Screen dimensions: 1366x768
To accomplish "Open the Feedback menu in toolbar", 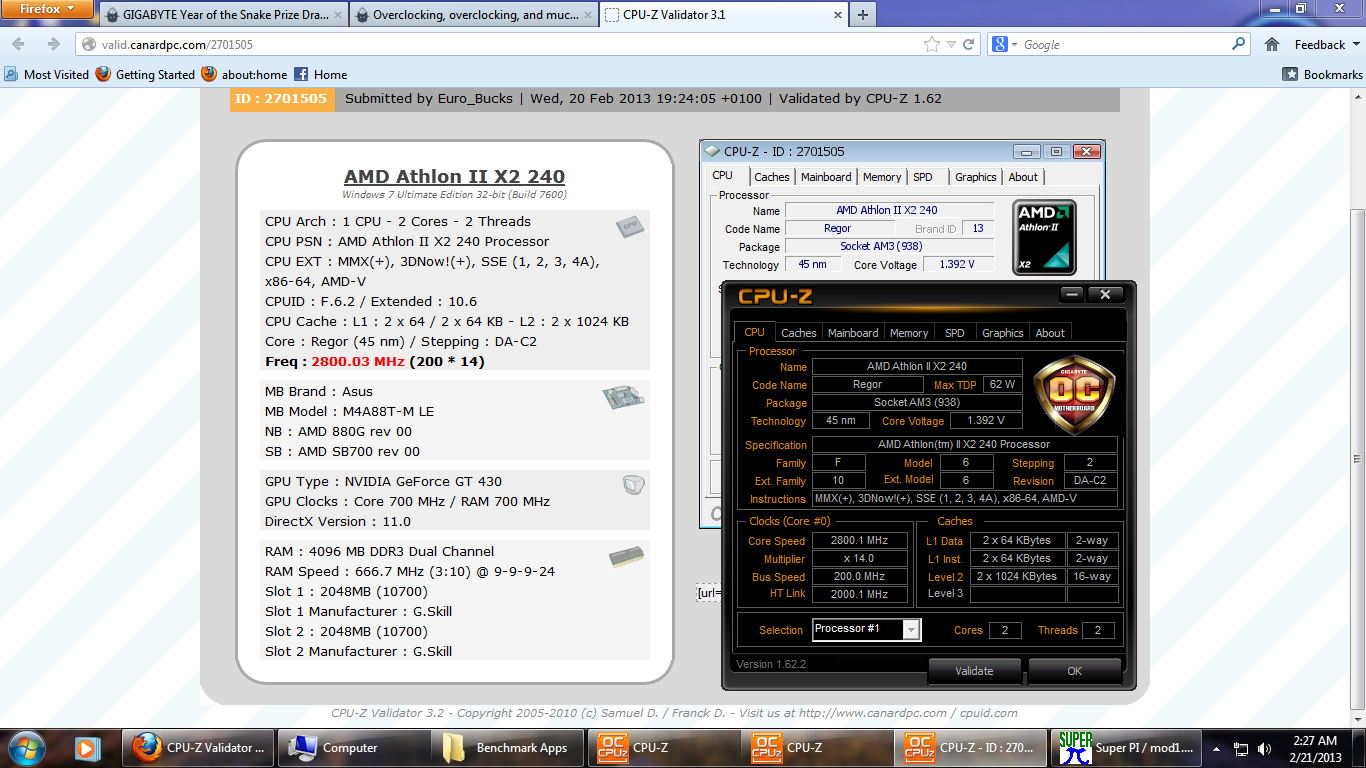I will pos(1324,44).
